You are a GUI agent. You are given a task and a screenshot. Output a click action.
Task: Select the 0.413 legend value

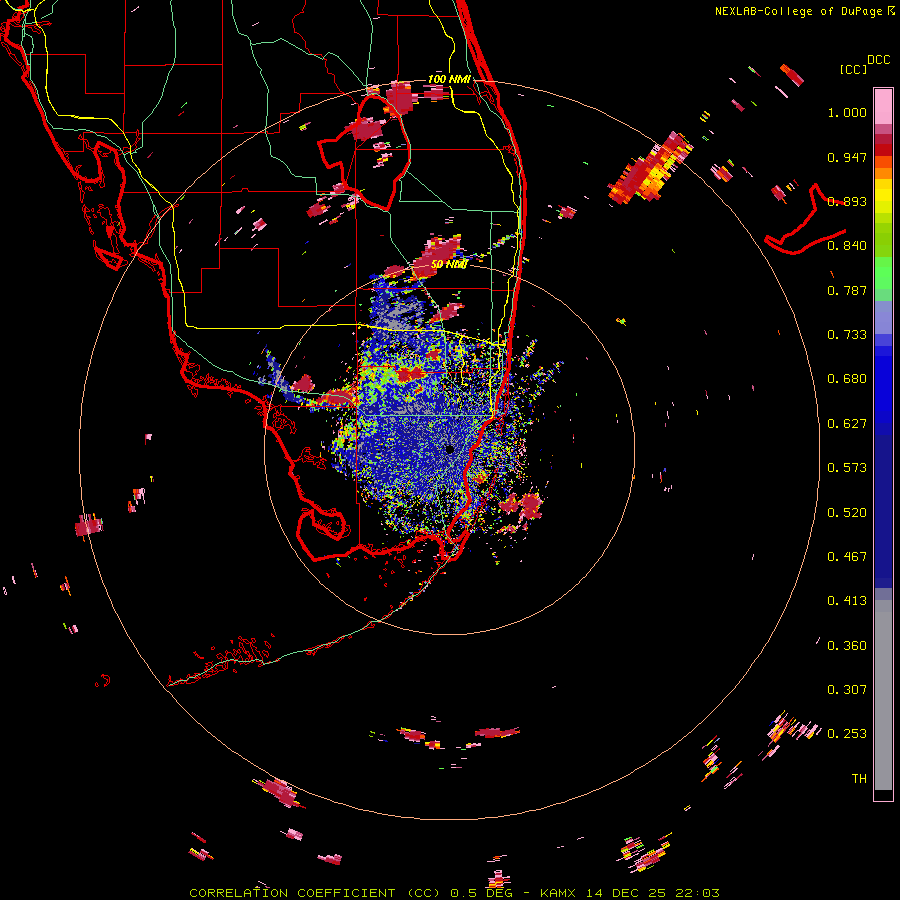point(847,601)
